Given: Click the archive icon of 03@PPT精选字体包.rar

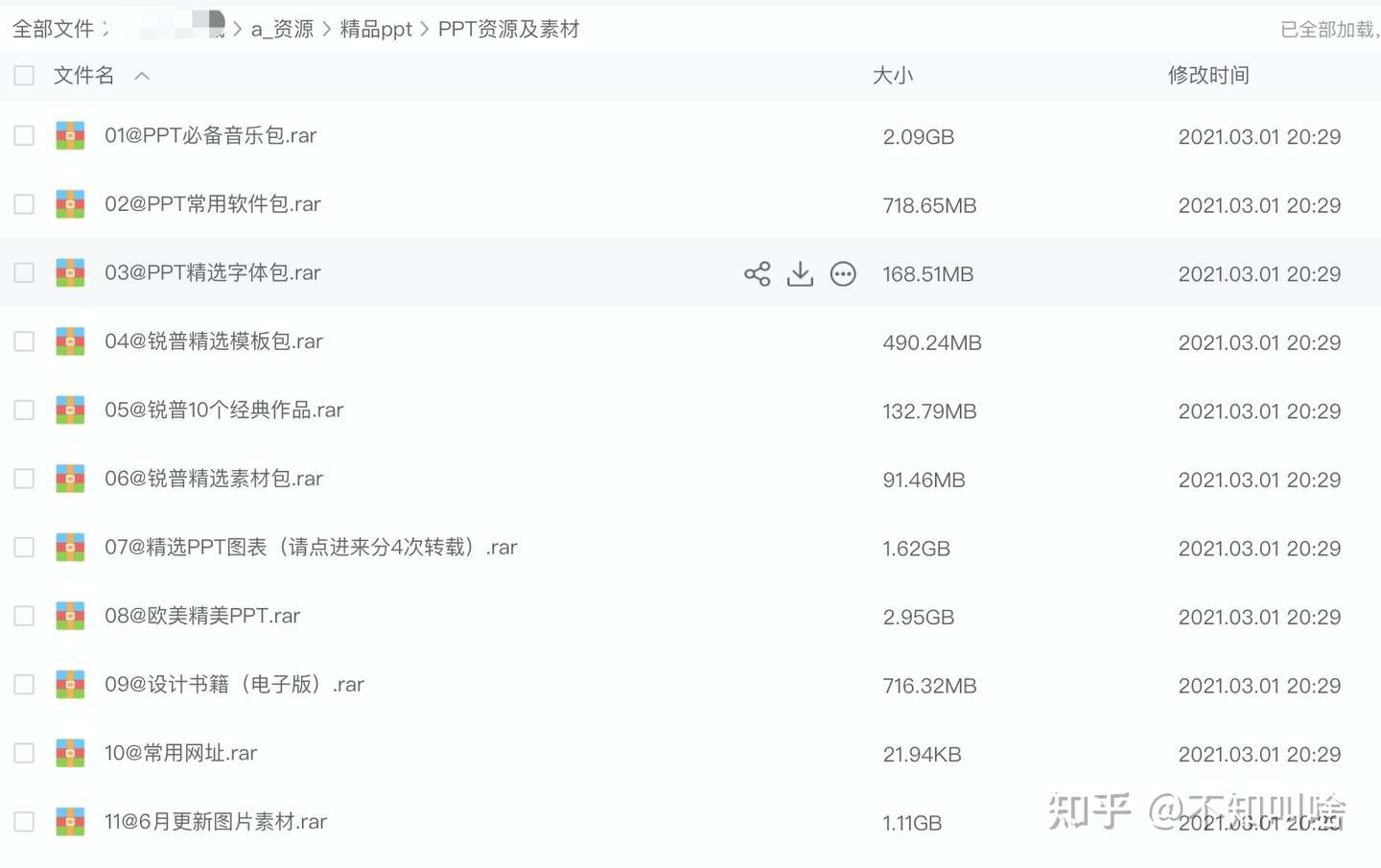Looking at the screenshot, I should pos(70,272).
